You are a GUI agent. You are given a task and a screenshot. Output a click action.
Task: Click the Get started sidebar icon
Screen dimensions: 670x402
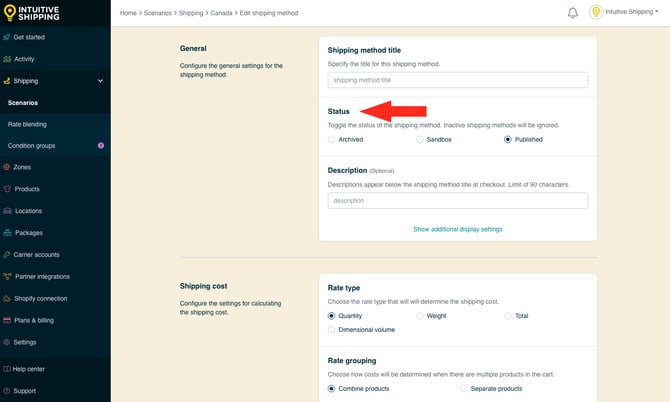7,37
